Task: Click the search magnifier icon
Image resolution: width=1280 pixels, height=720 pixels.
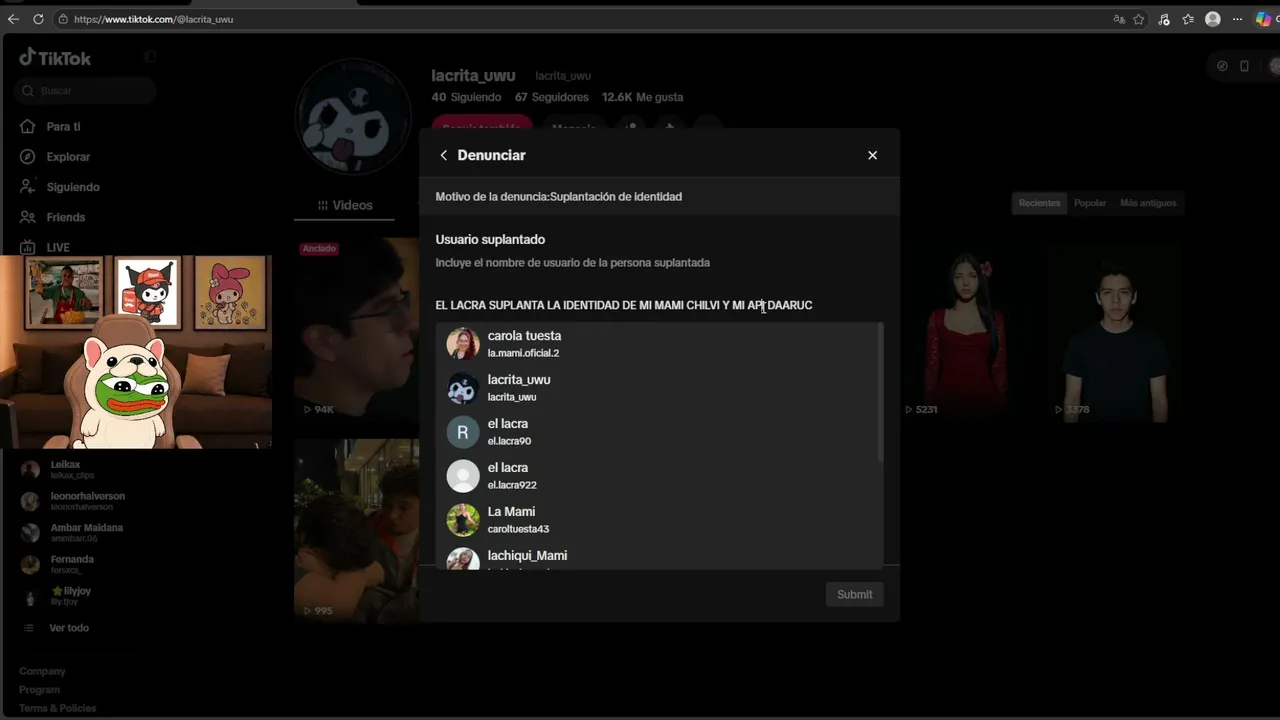Action: click(27, 91)
